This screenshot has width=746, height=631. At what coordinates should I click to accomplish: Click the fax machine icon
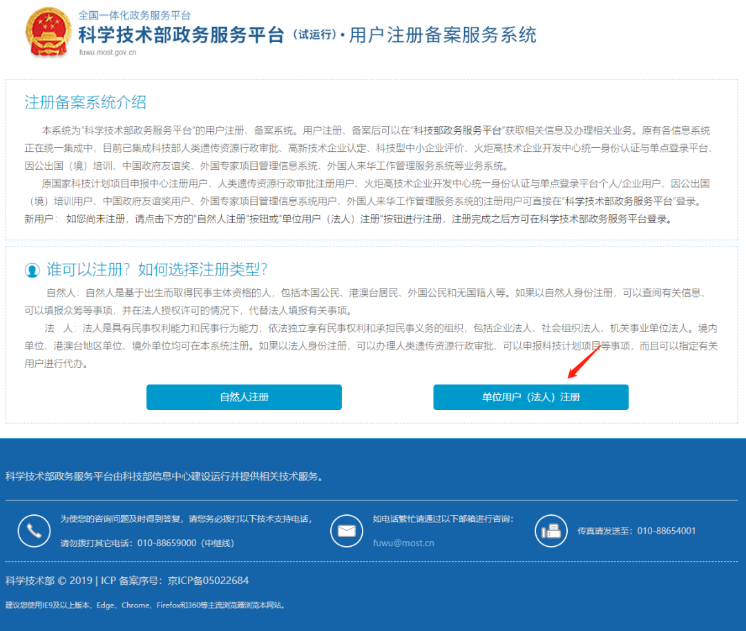[x=549, y=530]
